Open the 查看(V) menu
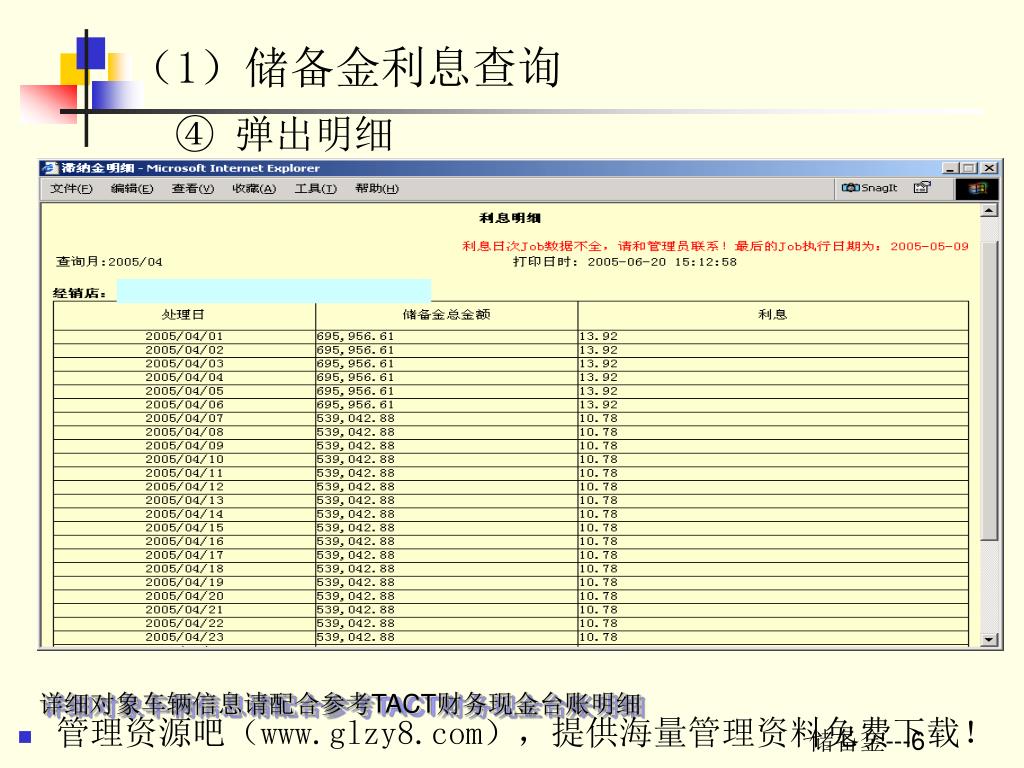 [x=193, y=189]
